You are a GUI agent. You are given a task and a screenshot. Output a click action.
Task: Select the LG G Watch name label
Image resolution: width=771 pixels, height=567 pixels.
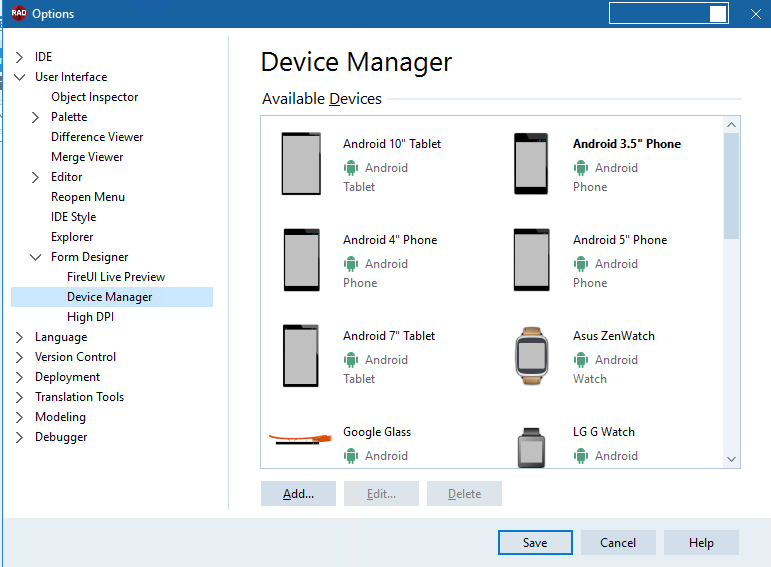(604, 432)
